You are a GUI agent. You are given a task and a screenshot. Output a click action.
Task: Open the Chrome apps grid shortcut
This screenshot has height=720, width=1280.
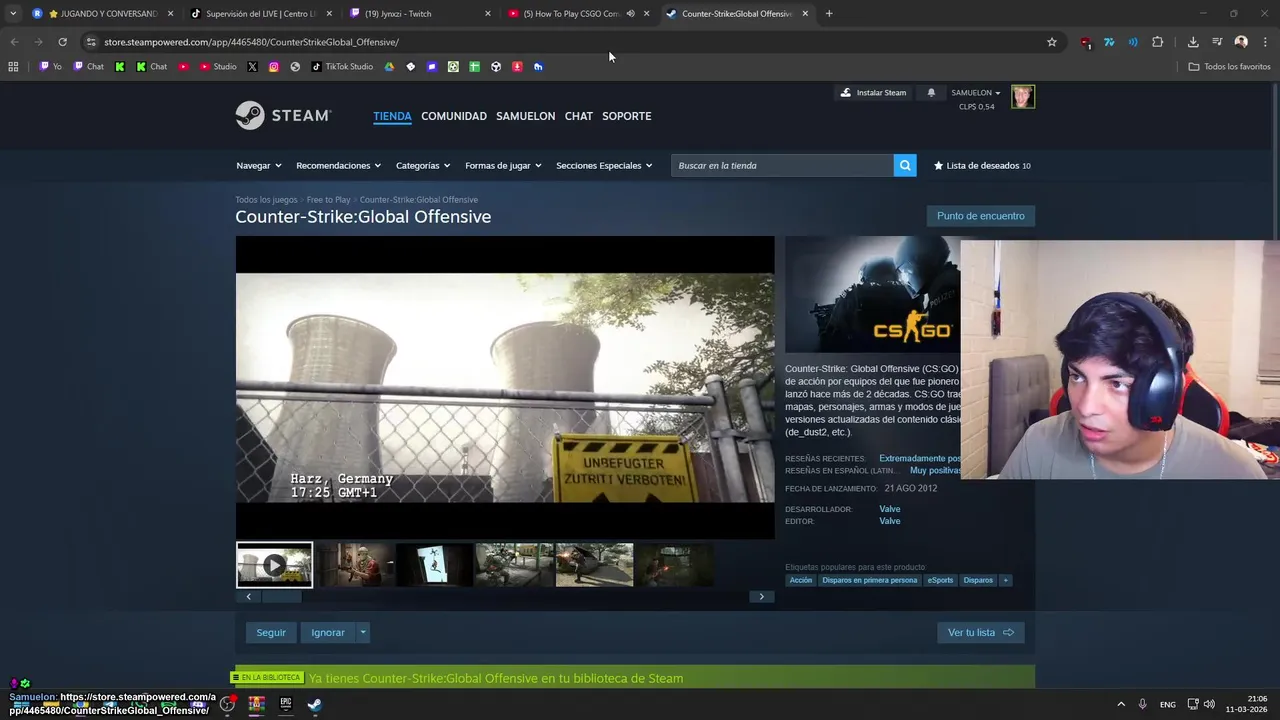13,67
